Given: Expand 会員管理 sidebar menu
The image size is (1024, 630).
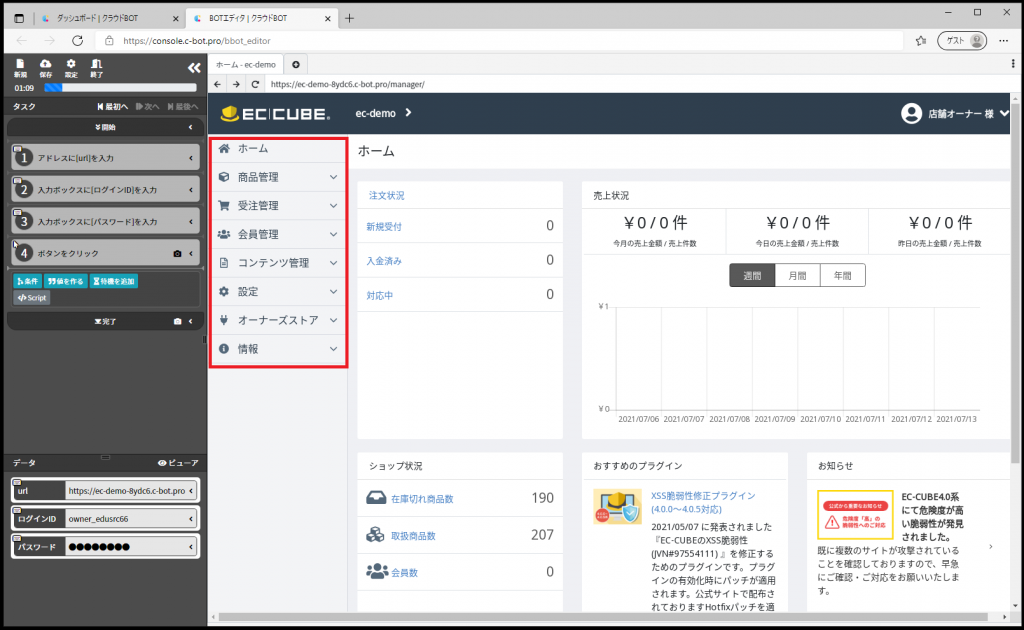Looking at the screenshot, I should point(279,234).
